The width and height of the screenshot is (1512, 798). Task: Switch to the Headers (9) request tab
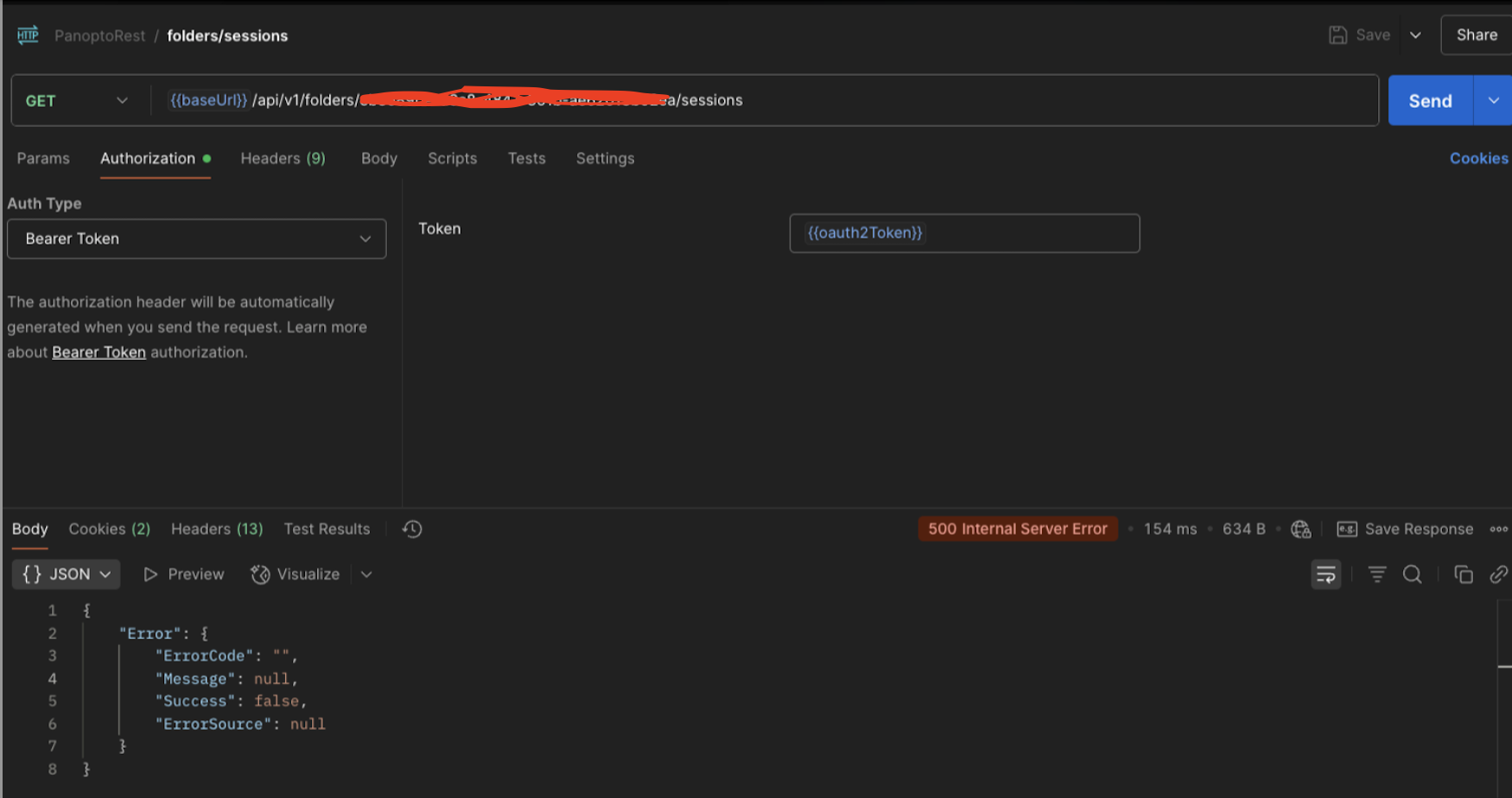(283, 158)
